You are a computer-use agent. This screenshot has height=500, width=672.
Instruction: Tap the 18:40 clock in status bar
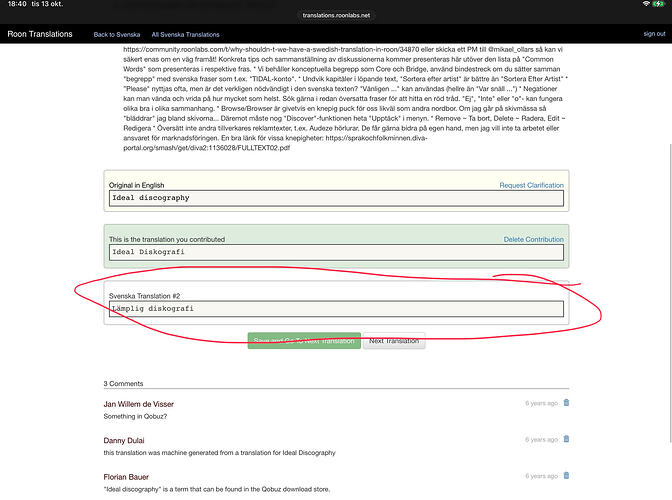point(17,4)
